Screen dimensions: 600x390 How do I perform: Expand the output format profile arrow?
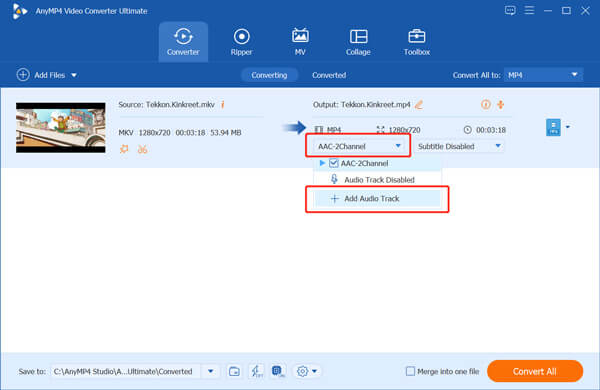pos(568,127)
